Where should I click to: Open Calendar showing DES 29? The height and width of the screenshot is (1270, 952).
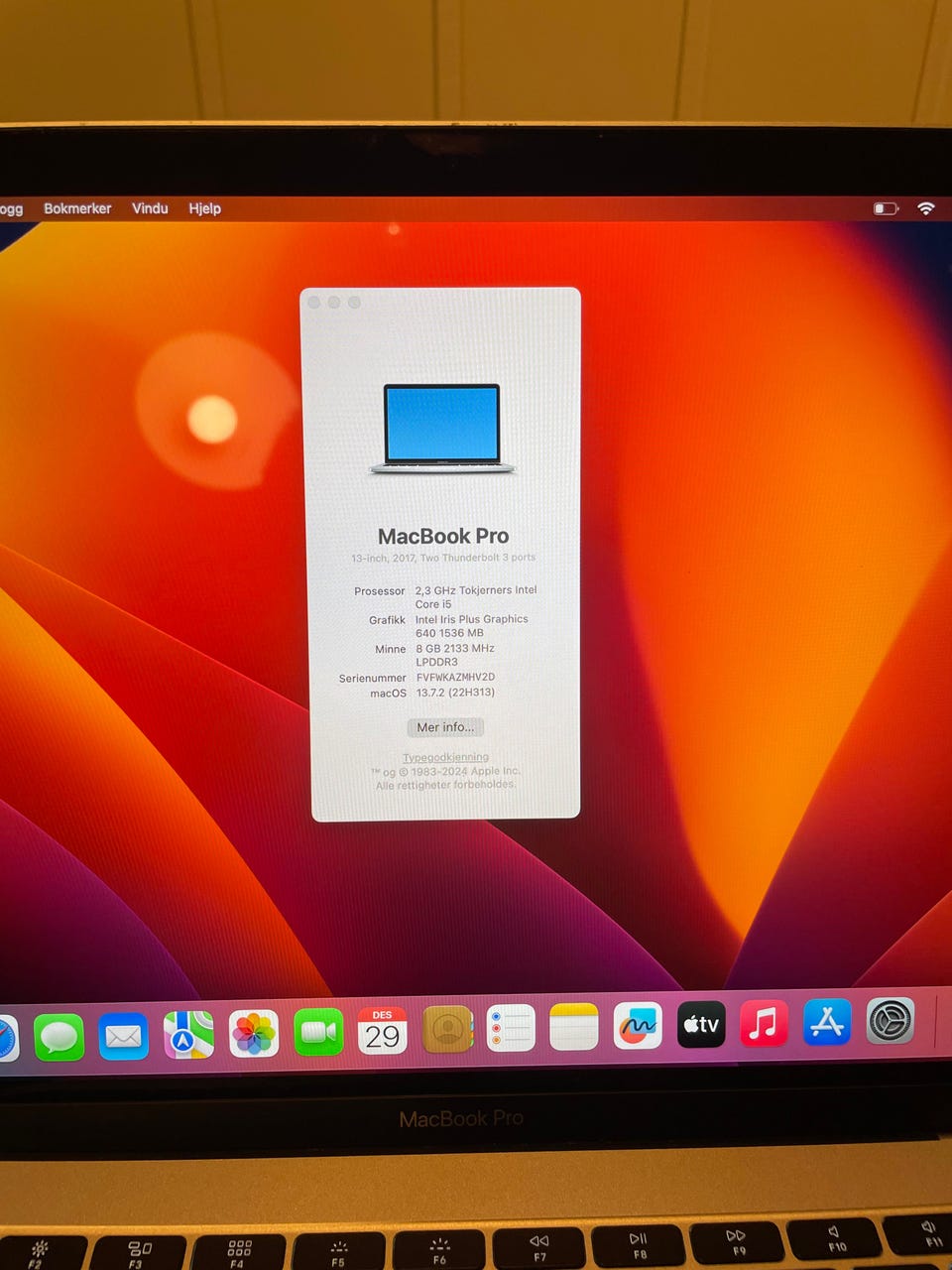pyautogui.click(x=383, y=1031)
